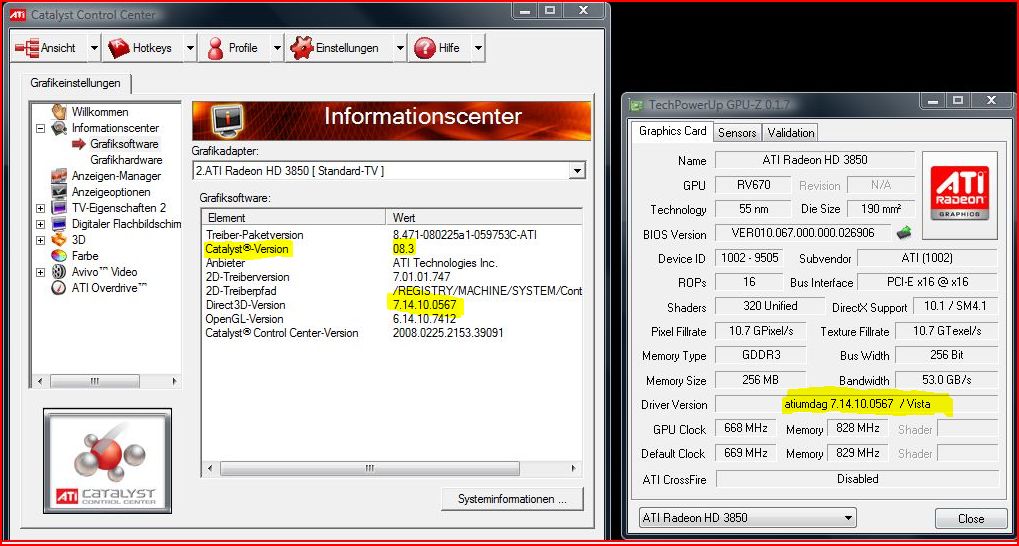Open the Einstellungen toolbar button
This screenshot has width=1019, height=546.
(x=337, y=47)
